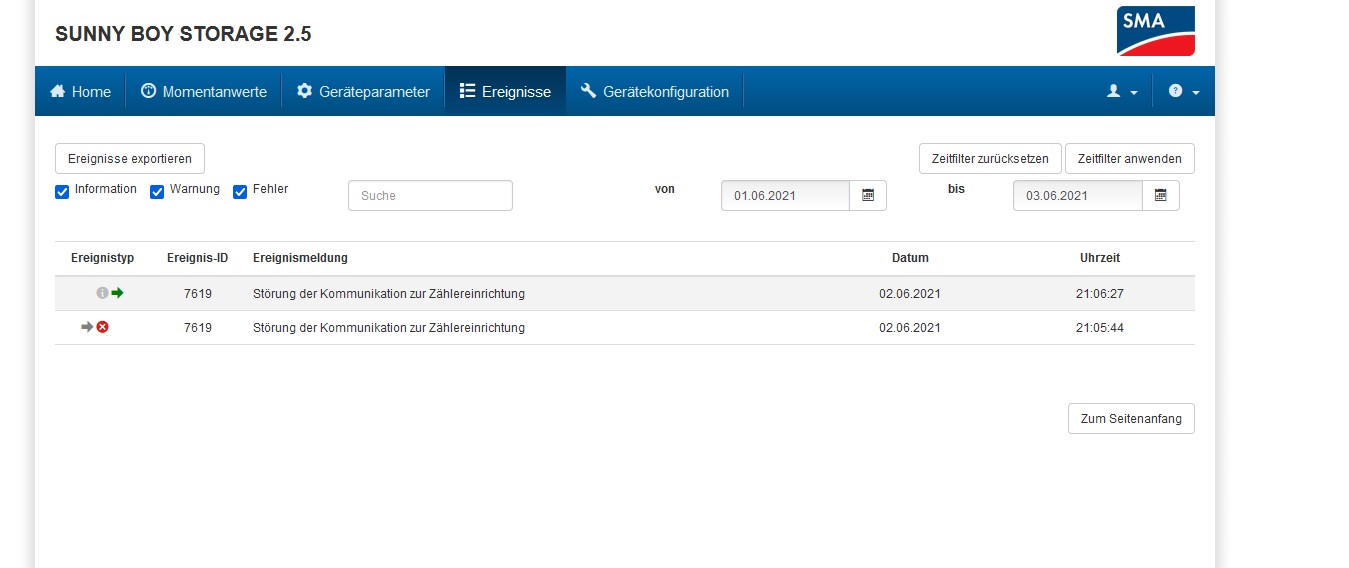Click the Gerätekonfiguration wrench icon
The width and height of the screenshot is (1349, 568).
588,91
